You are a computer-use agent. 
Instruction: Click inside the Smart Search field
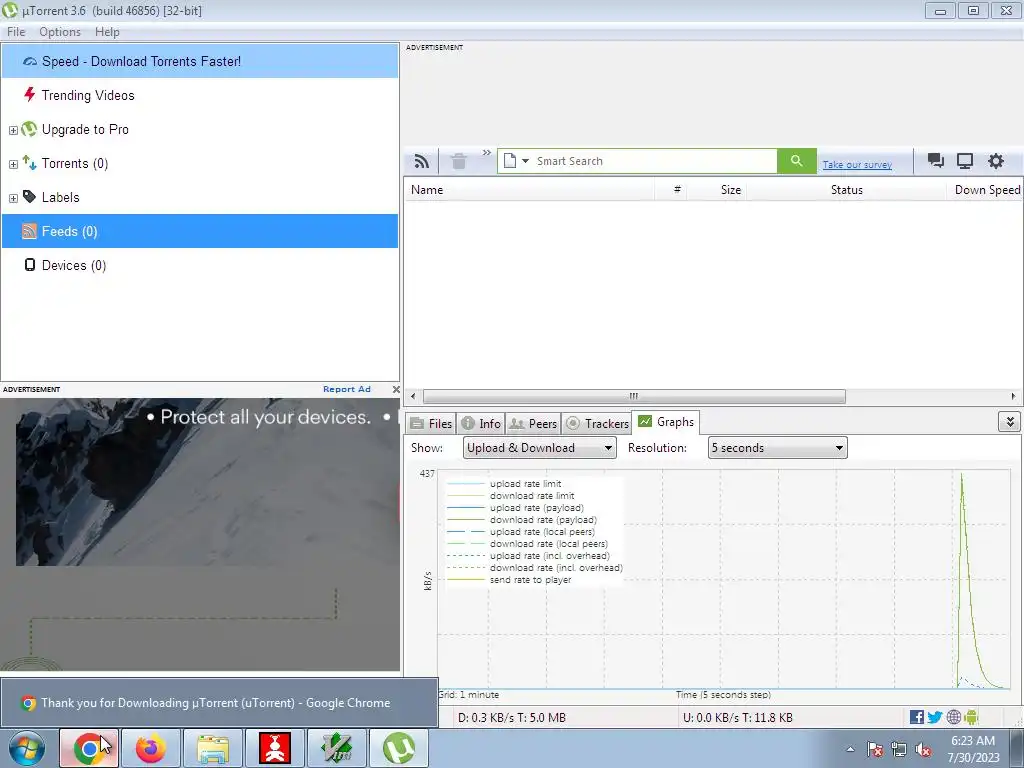point(654,161)
